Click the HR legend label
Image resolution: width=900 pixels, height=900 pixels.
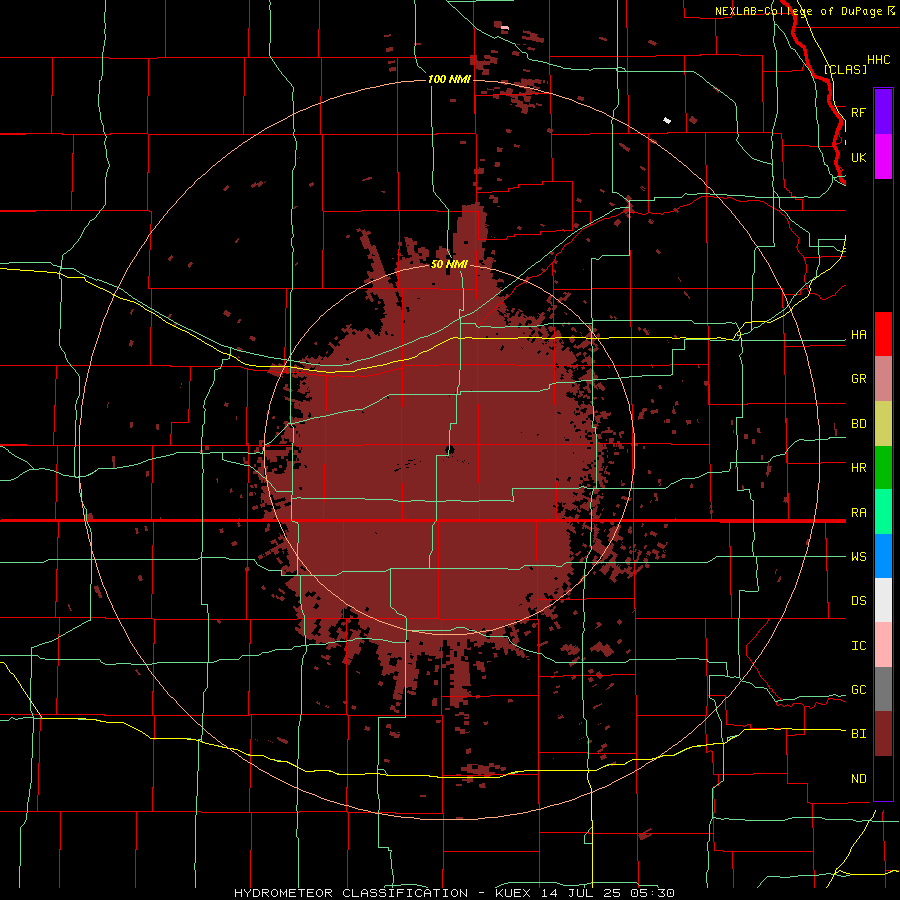click(859, 468)
